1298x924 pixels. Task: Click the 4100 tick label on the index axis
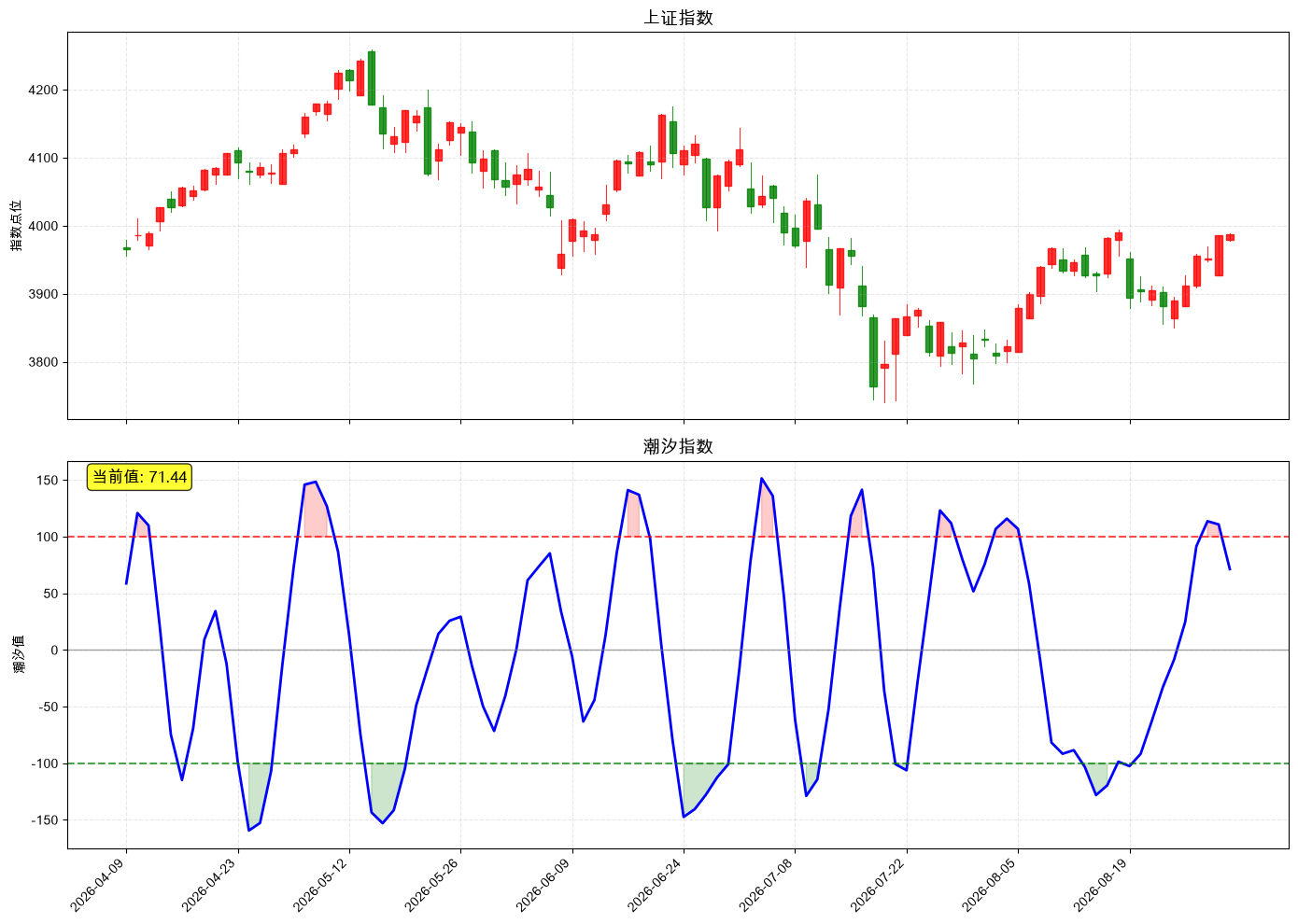point(44,159)
